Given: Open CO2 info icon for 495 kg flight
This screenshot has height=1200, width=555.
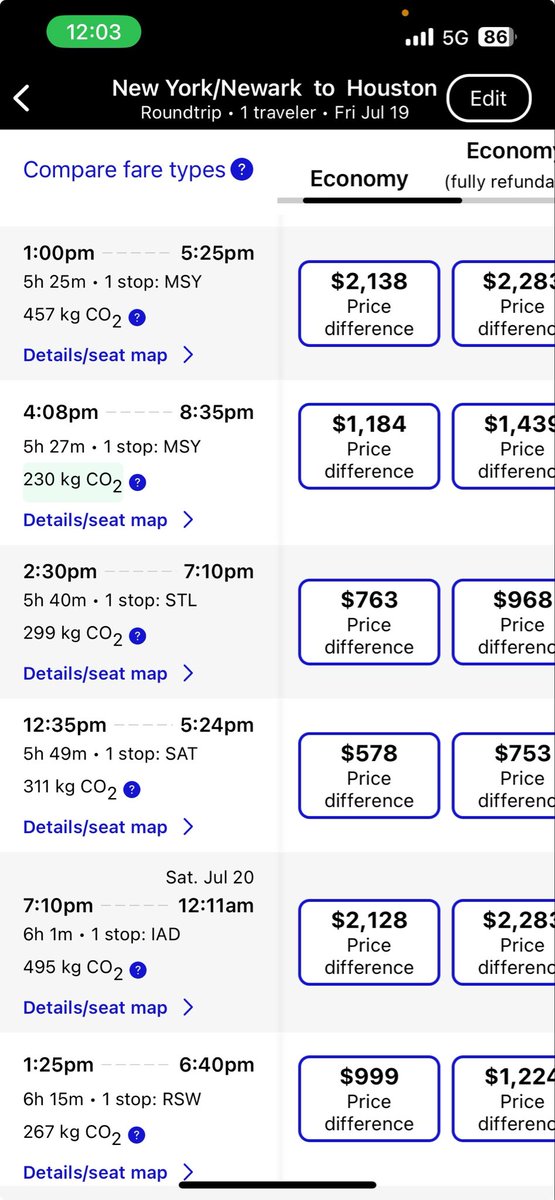Looking at the screenshot, I should (137, 970).
